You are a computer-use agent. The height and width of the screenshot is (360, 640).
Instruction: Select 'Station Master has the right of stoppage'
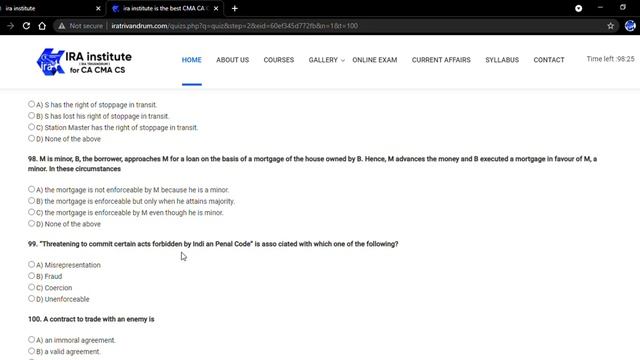(31, 127)
